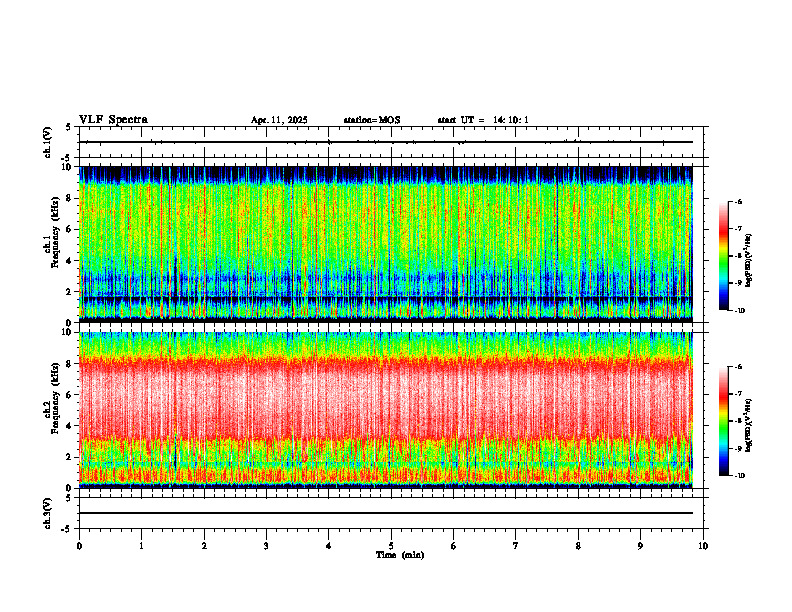Click the "-7" label on ch.2 color scale
Image resolution: width=792 pixels, height=612 pixels.
pos(738,394)
